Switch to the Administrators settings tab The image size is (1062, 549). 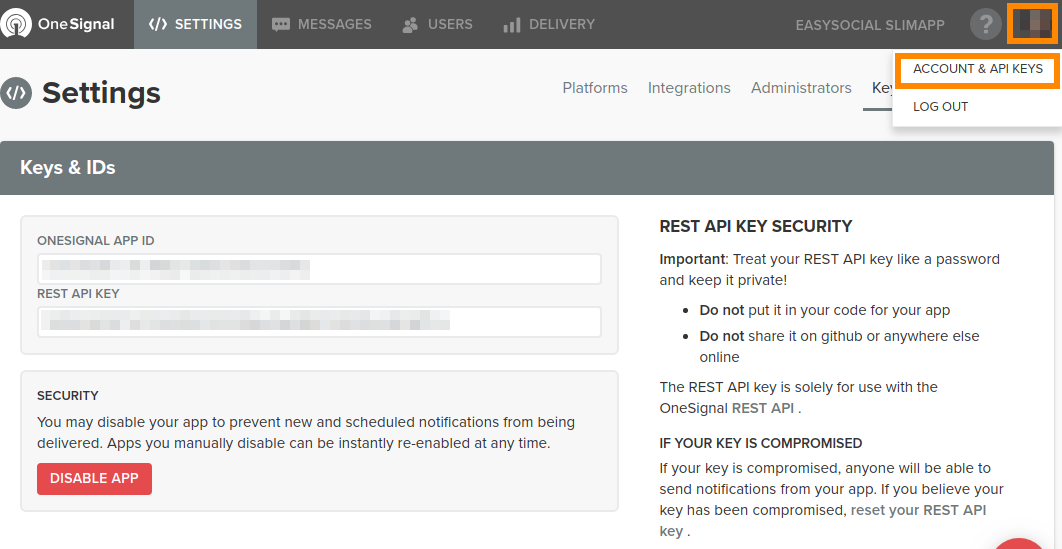coord(801,88)
